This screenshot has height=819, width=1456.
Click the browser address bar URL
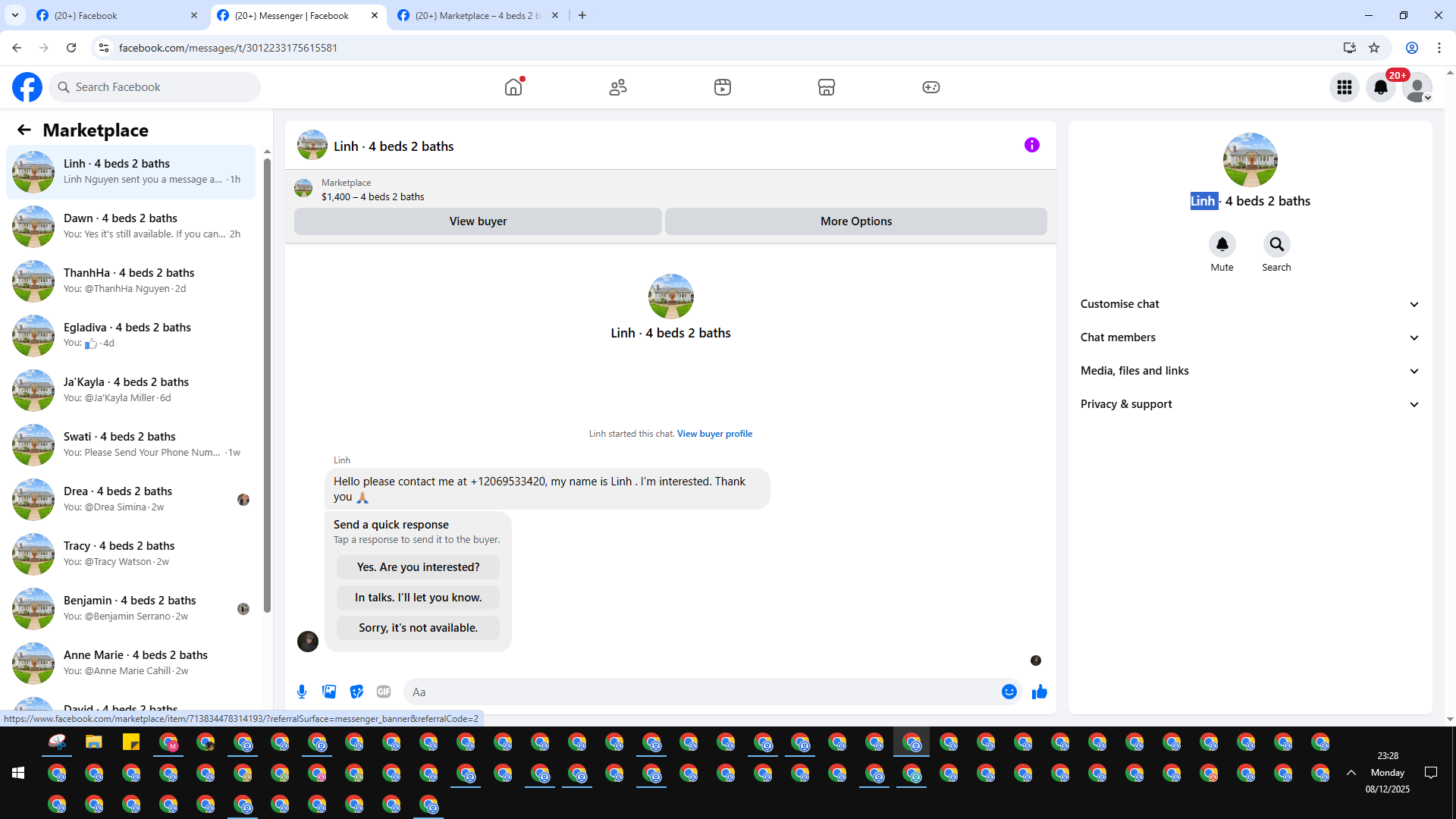coord(228,48)
